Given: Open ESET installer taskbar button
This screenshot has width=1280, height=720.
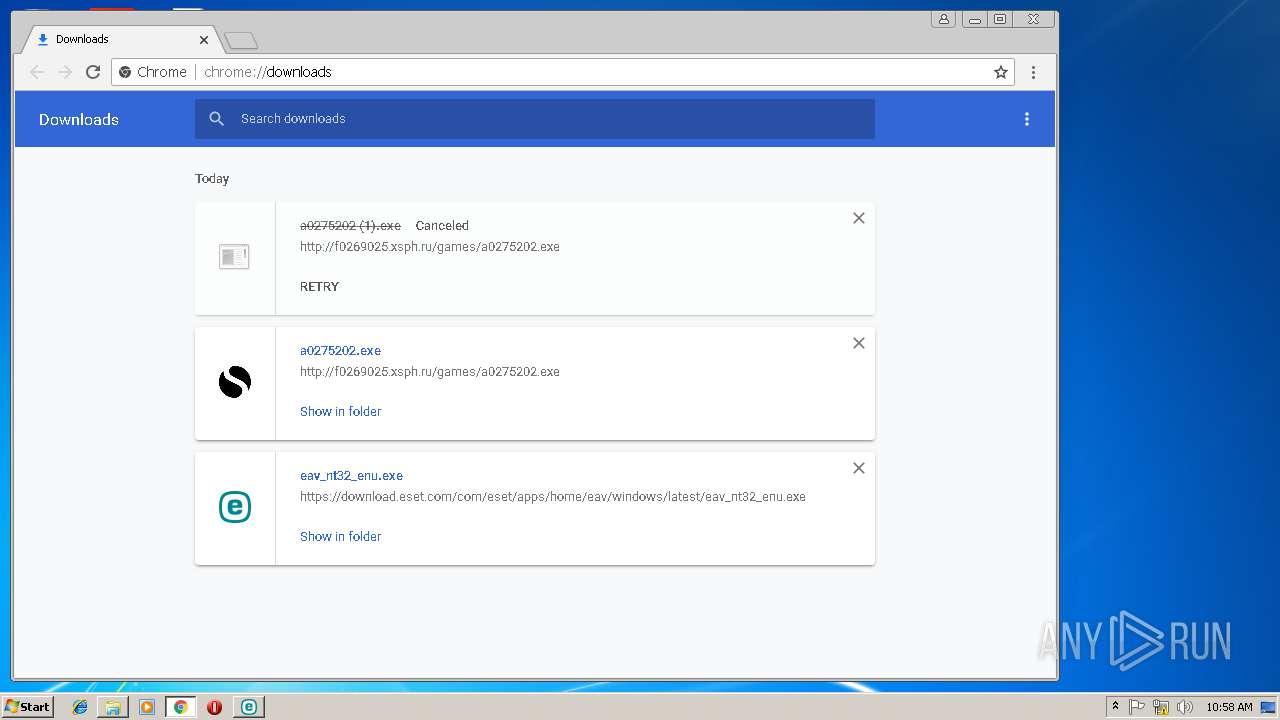Looking at the screenshot, I should click(249, 707).
